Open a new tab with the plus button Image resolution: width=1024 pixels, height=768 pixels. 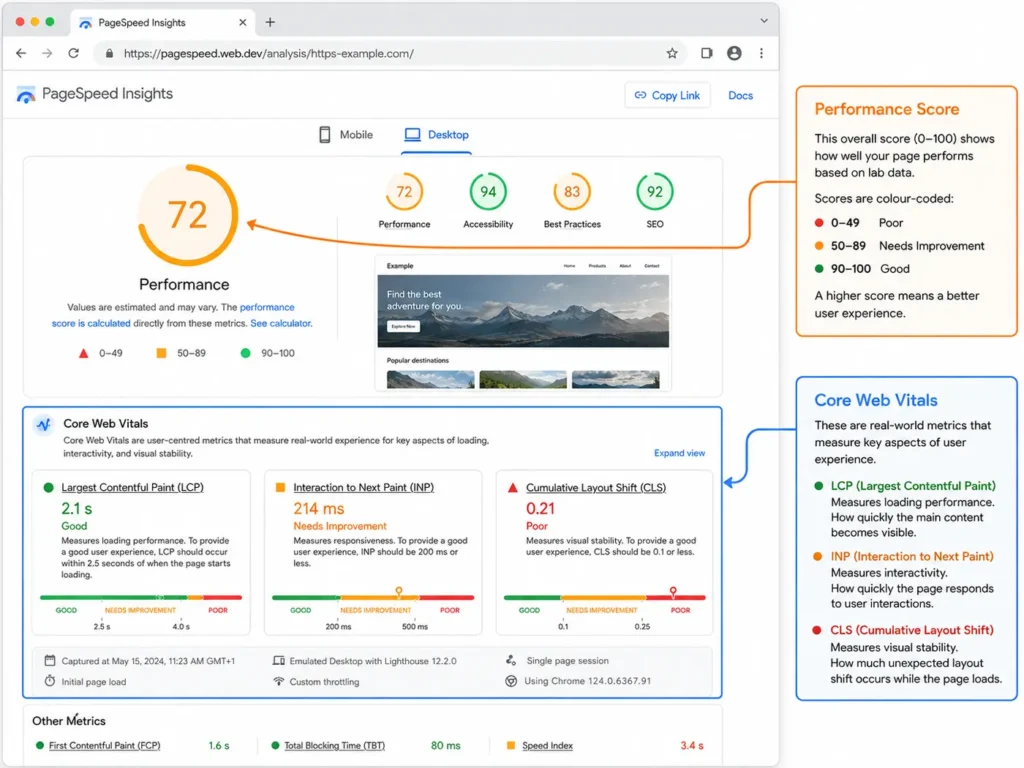(x=270, y=22)
